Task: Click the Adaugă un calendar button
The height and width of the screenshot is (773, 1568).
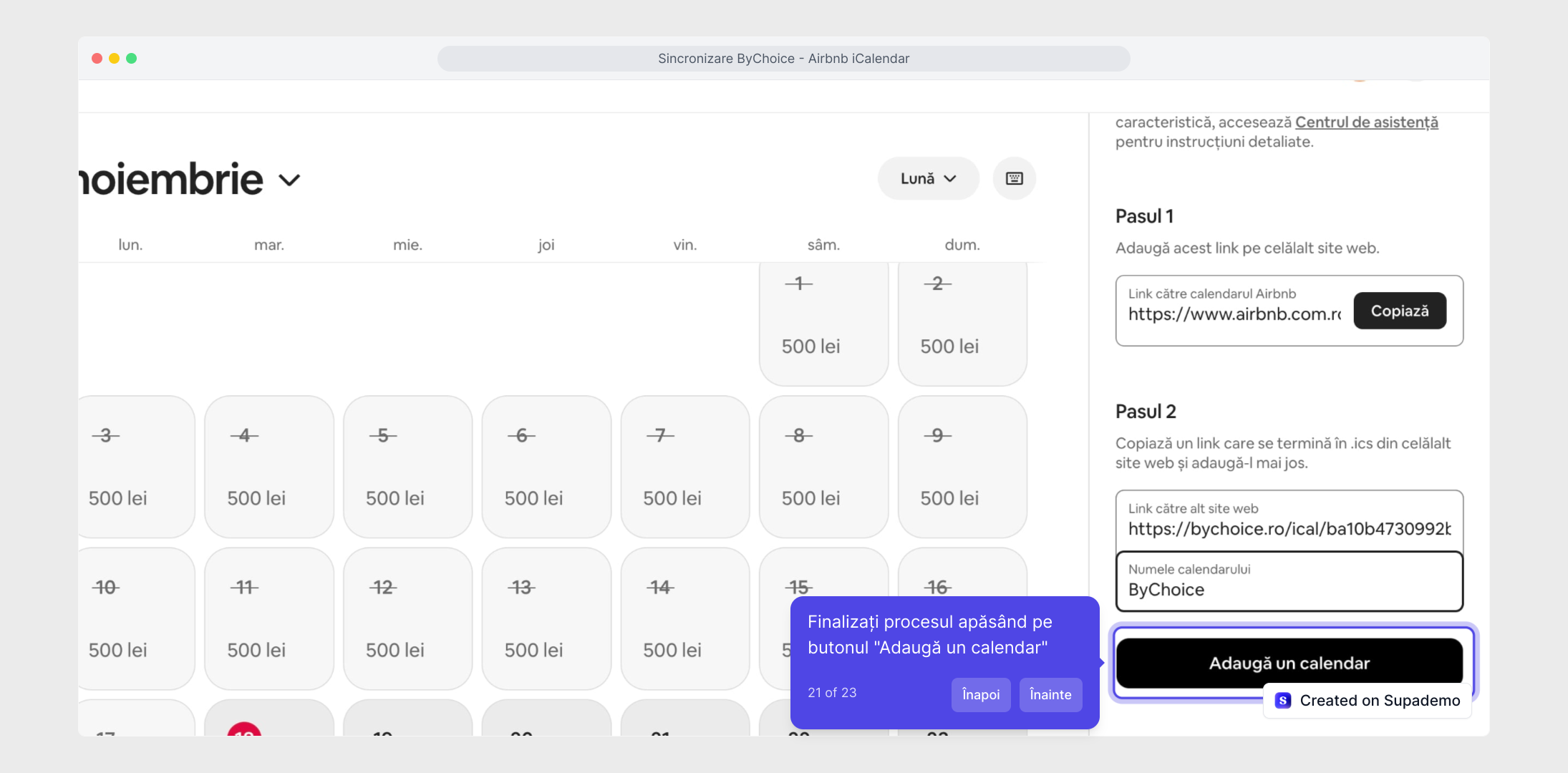Action: point(1289,663)
